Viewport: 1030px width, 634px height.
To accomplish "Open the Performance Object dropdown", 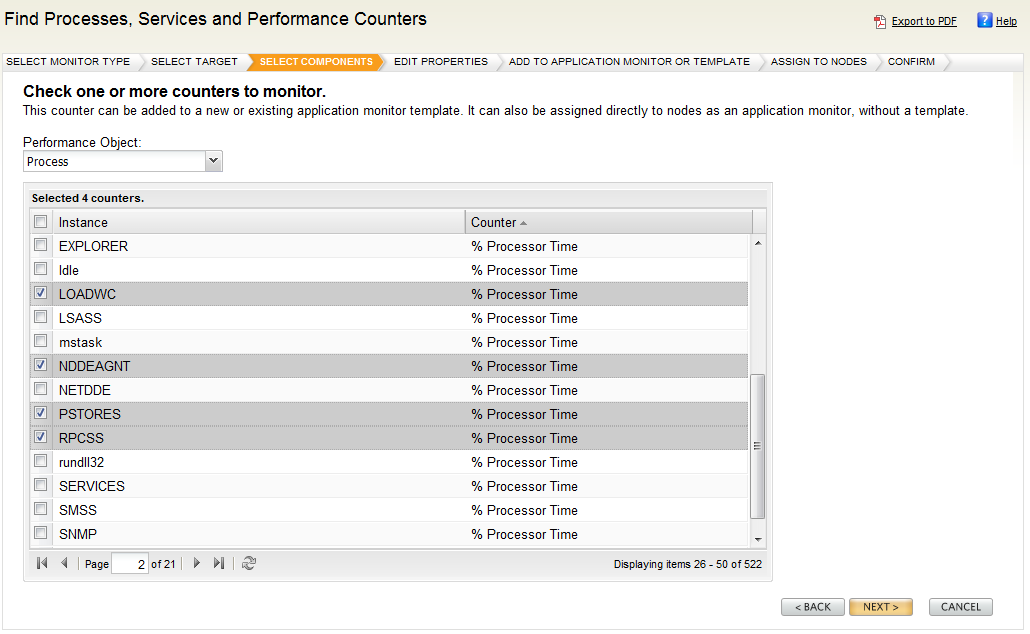I will 212,161.
